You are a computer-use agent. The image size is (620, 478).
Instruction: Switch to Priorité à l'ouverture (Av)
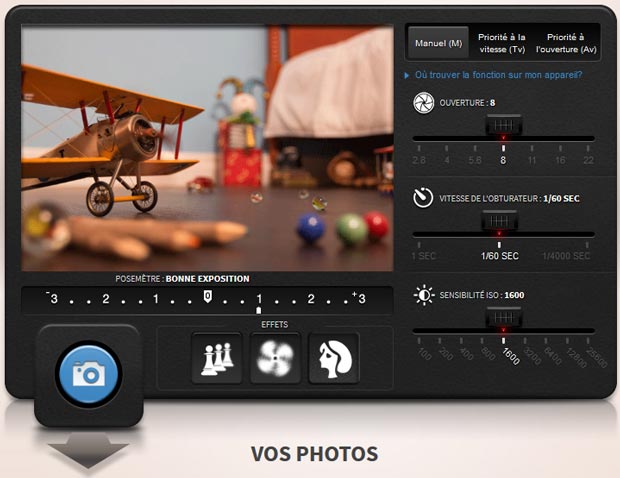(566, 43)
